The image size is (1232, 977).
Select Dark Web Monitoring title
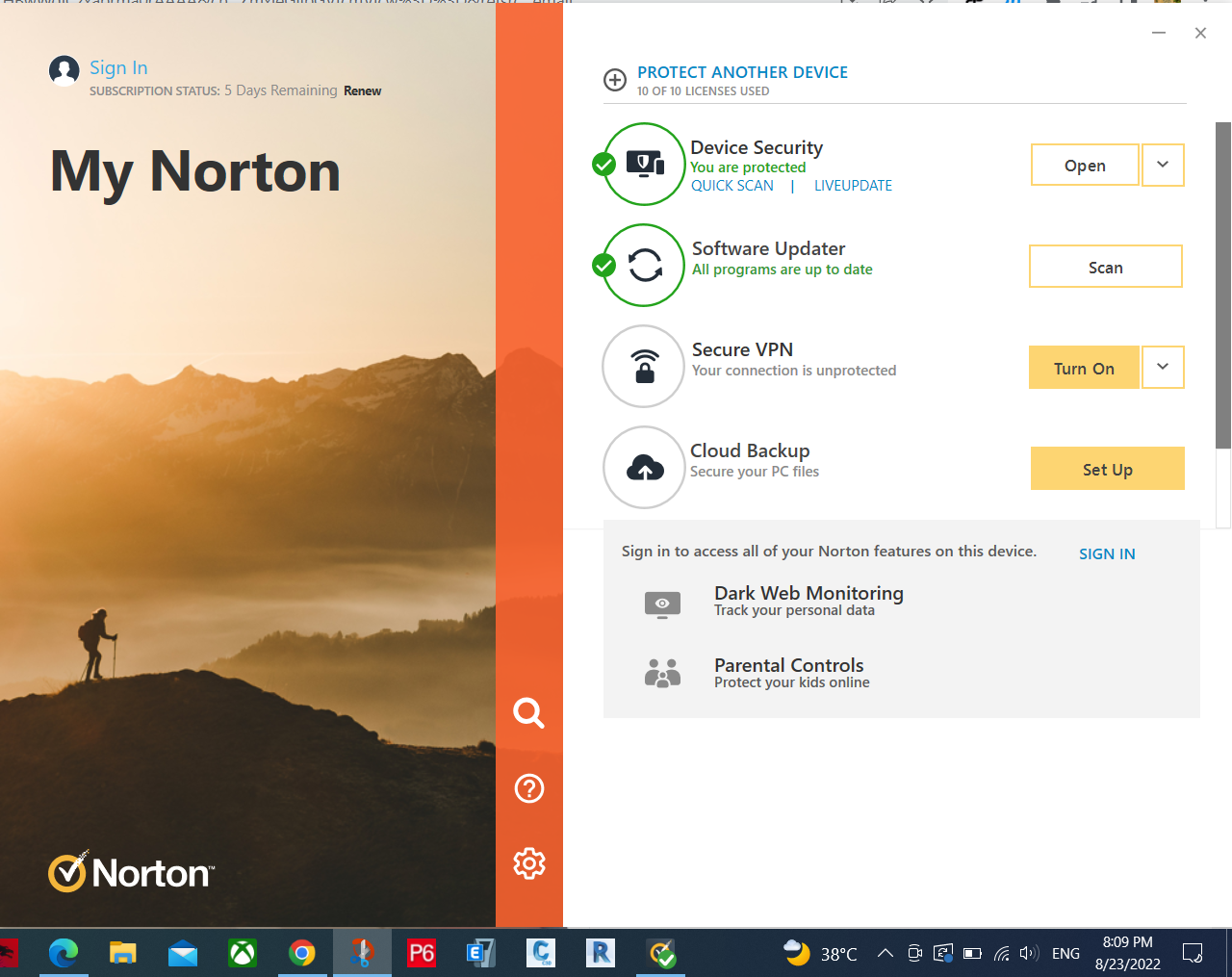click(808, 593)
